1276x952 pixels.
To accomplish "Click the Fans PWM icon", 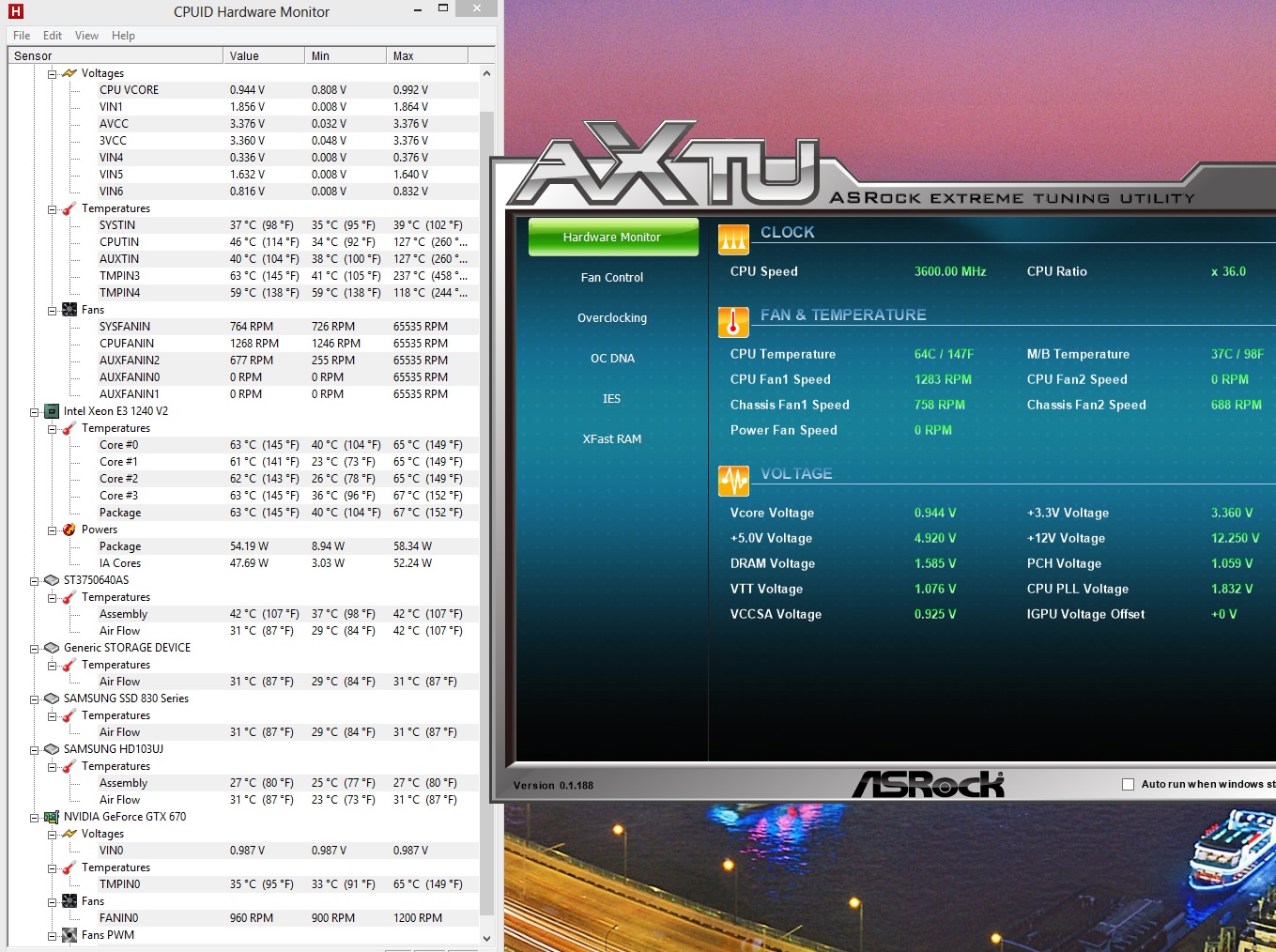I will [x=69, y=935].
